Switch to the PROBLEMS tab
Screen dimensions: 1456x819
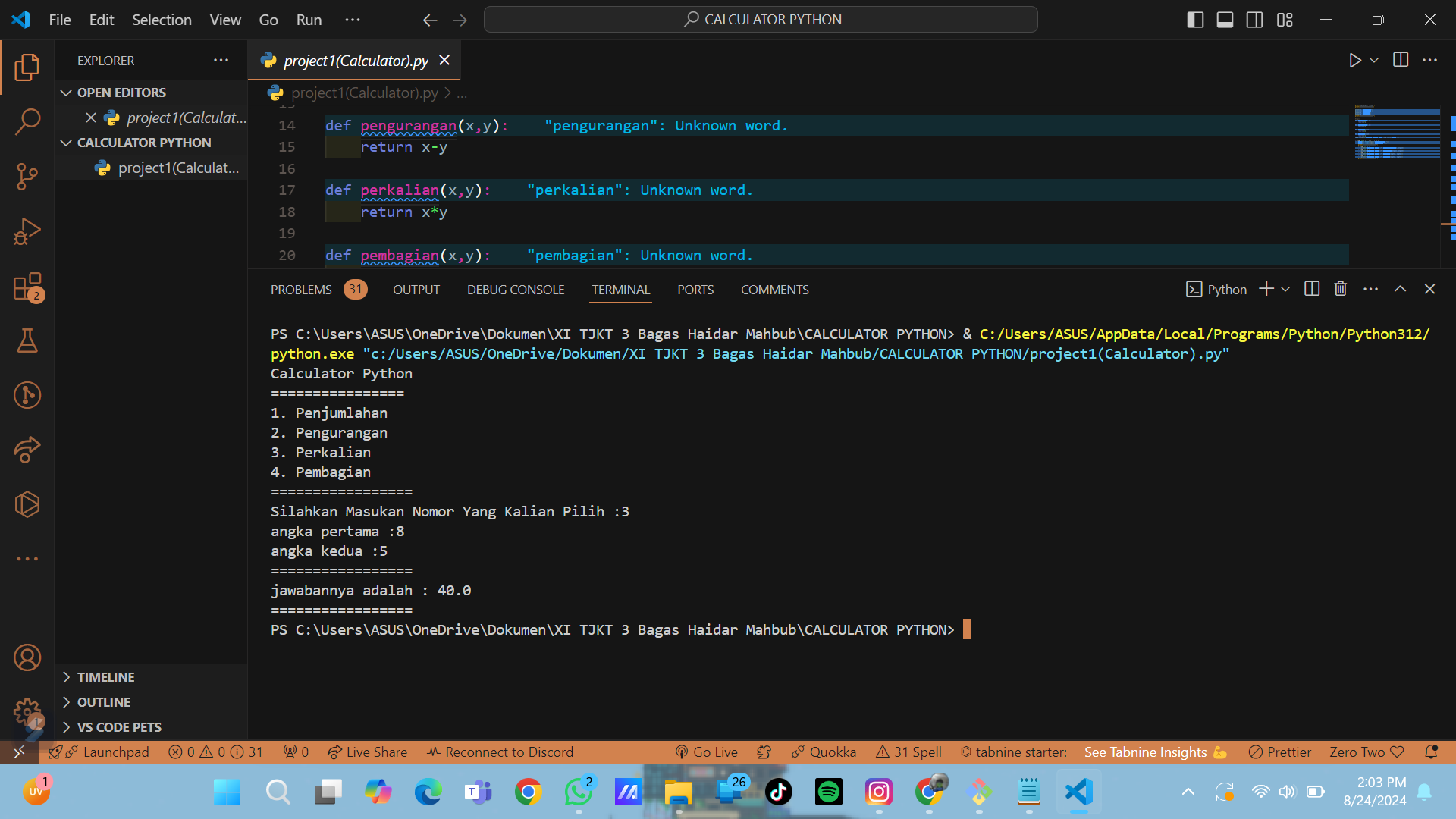pyautogui.click(x=301, y=290)
